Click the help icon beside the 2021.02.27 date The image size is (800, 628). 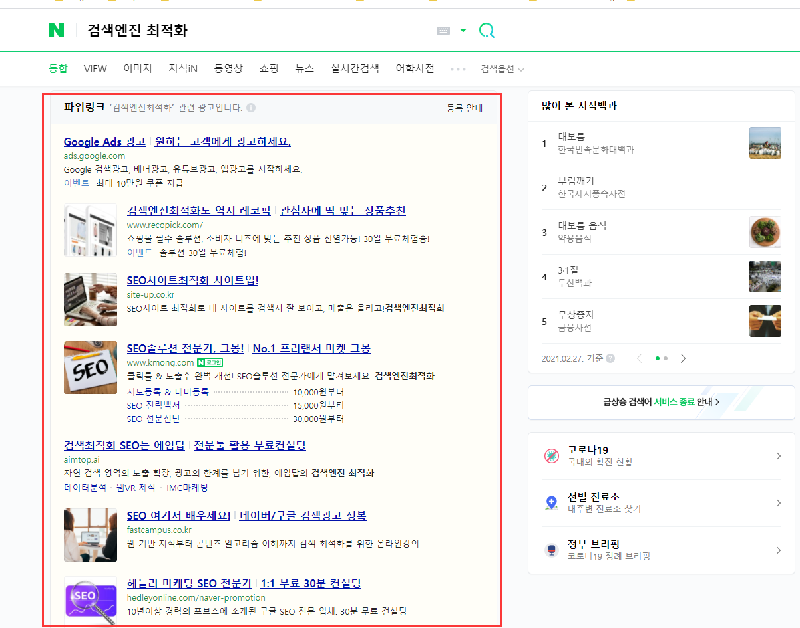point(615,357)
